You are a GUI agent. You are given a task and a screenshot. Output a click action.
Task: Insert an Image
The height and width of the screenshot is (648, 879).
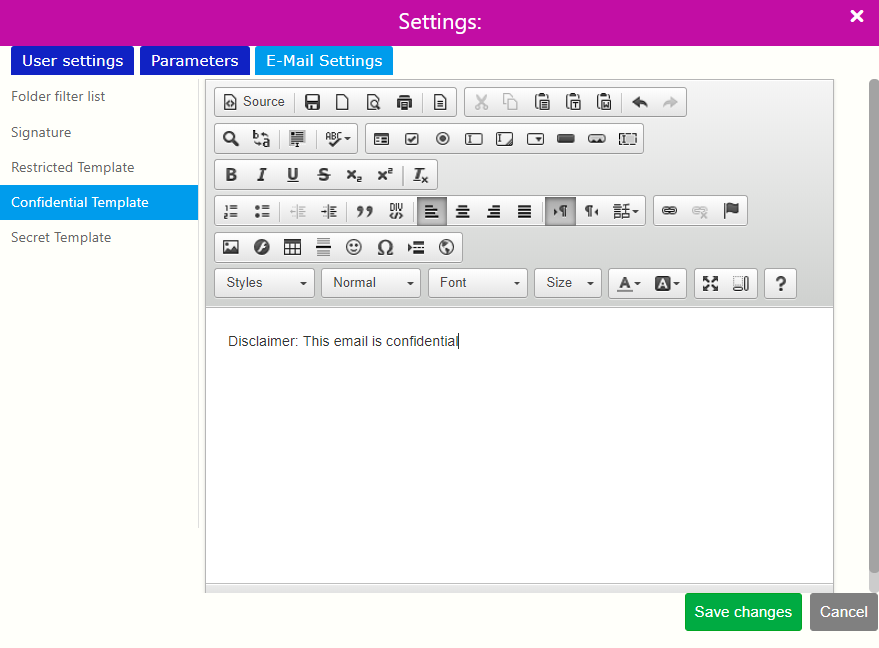pyautogui.click(x=230, y=247)
